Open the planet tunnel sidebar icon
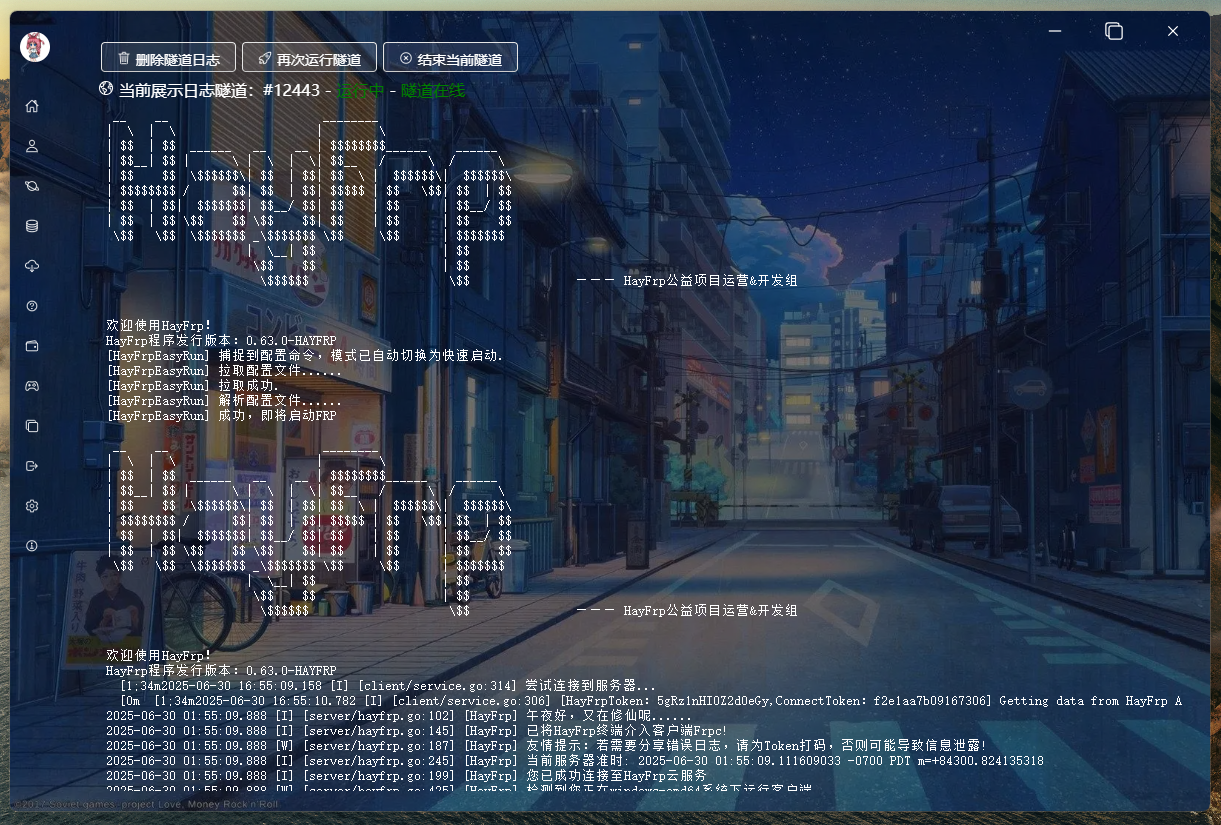Screen dimensions: 1221x825 (32, 186)
